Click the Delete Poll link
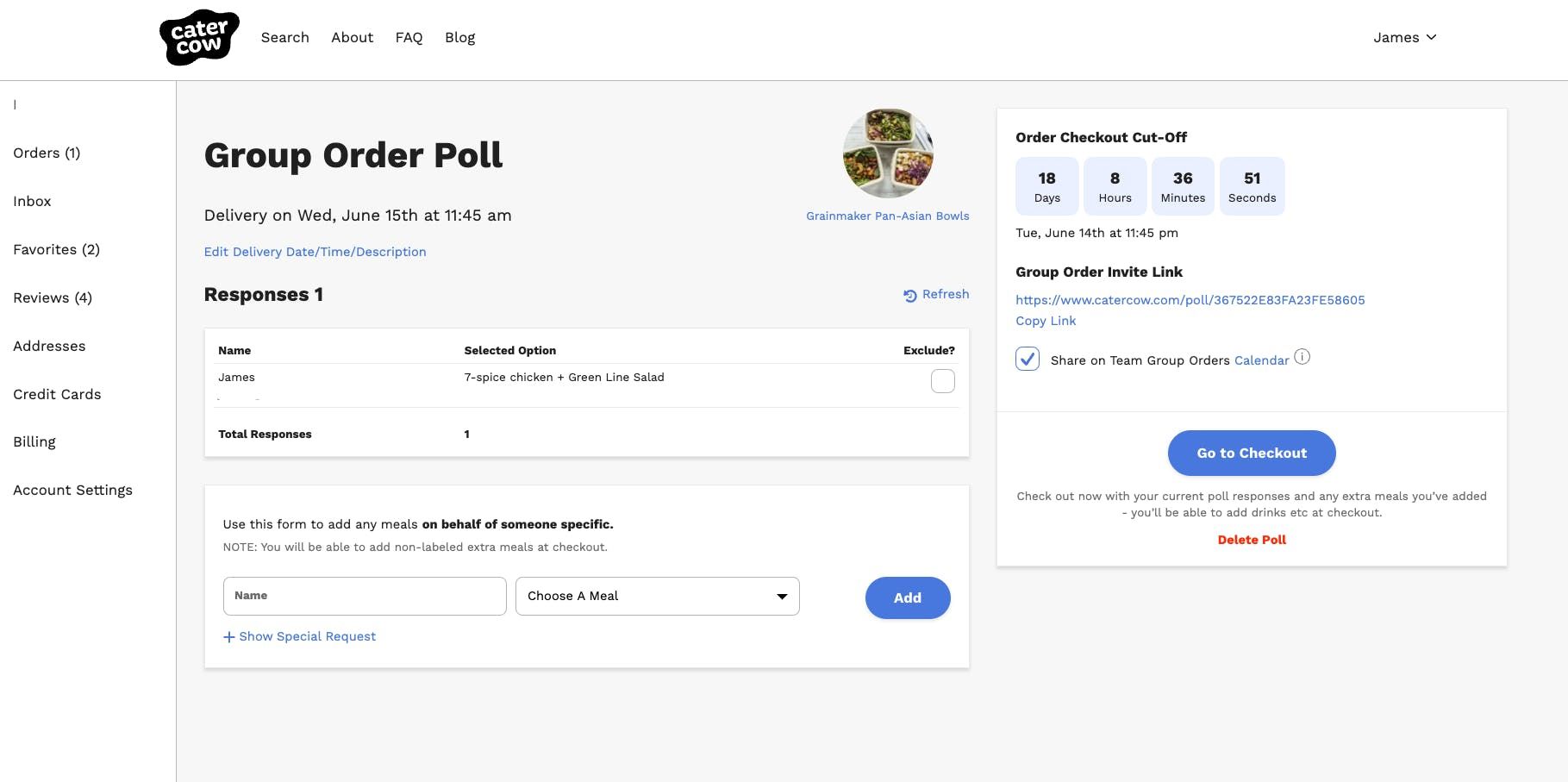1568x782 pixels. click(x=1251, y=541)
